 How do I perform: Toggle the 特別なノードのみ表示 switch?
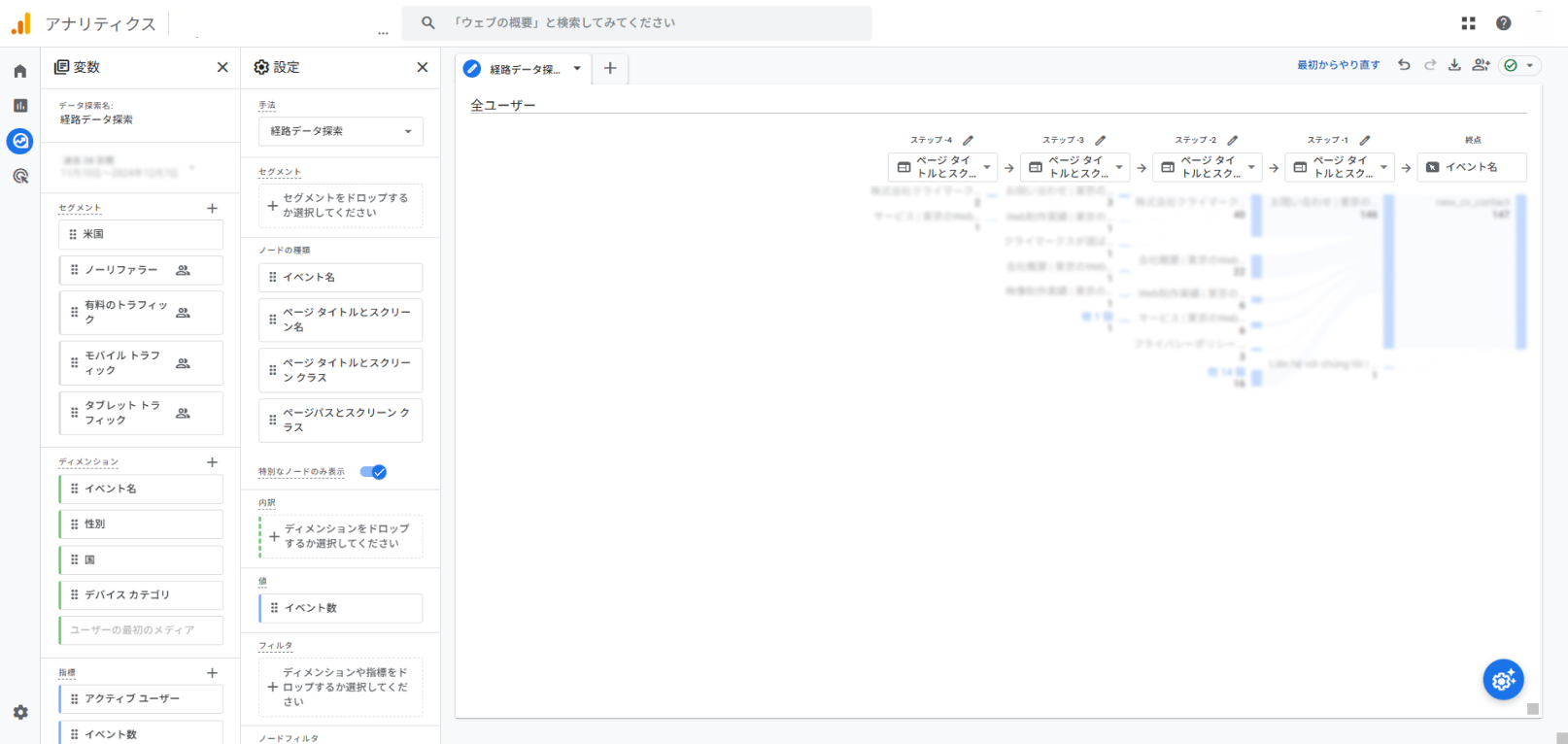373,472
